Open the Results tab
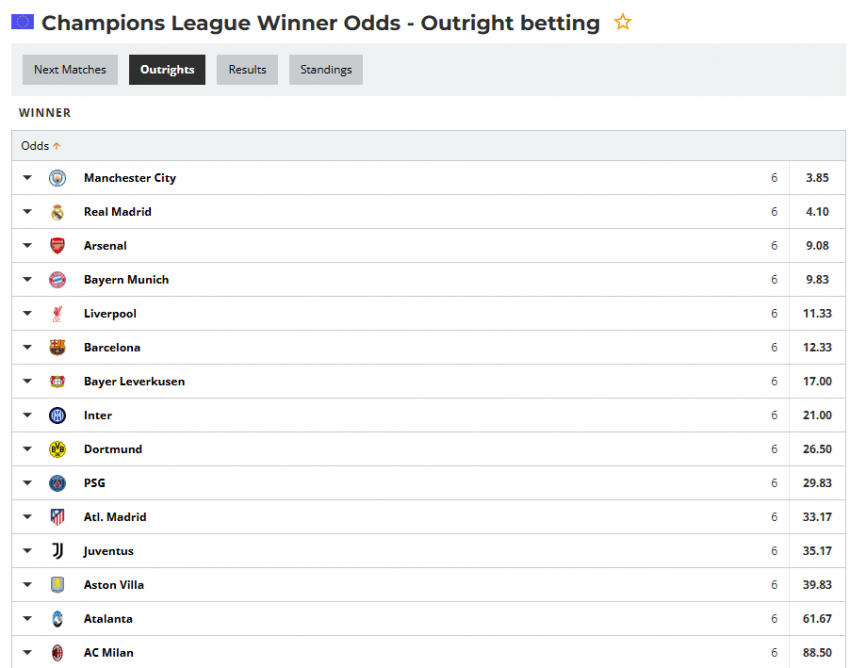 247,70
